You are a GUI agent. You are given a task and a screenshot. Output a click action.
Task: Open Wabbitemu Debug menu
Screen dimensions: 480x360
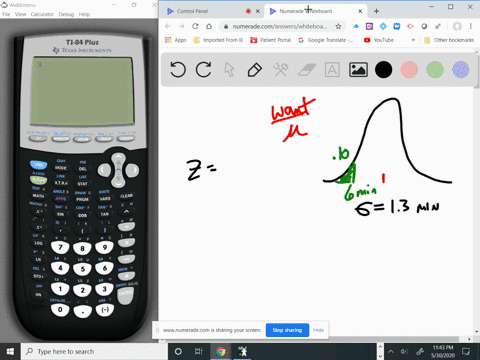[66, 14]
